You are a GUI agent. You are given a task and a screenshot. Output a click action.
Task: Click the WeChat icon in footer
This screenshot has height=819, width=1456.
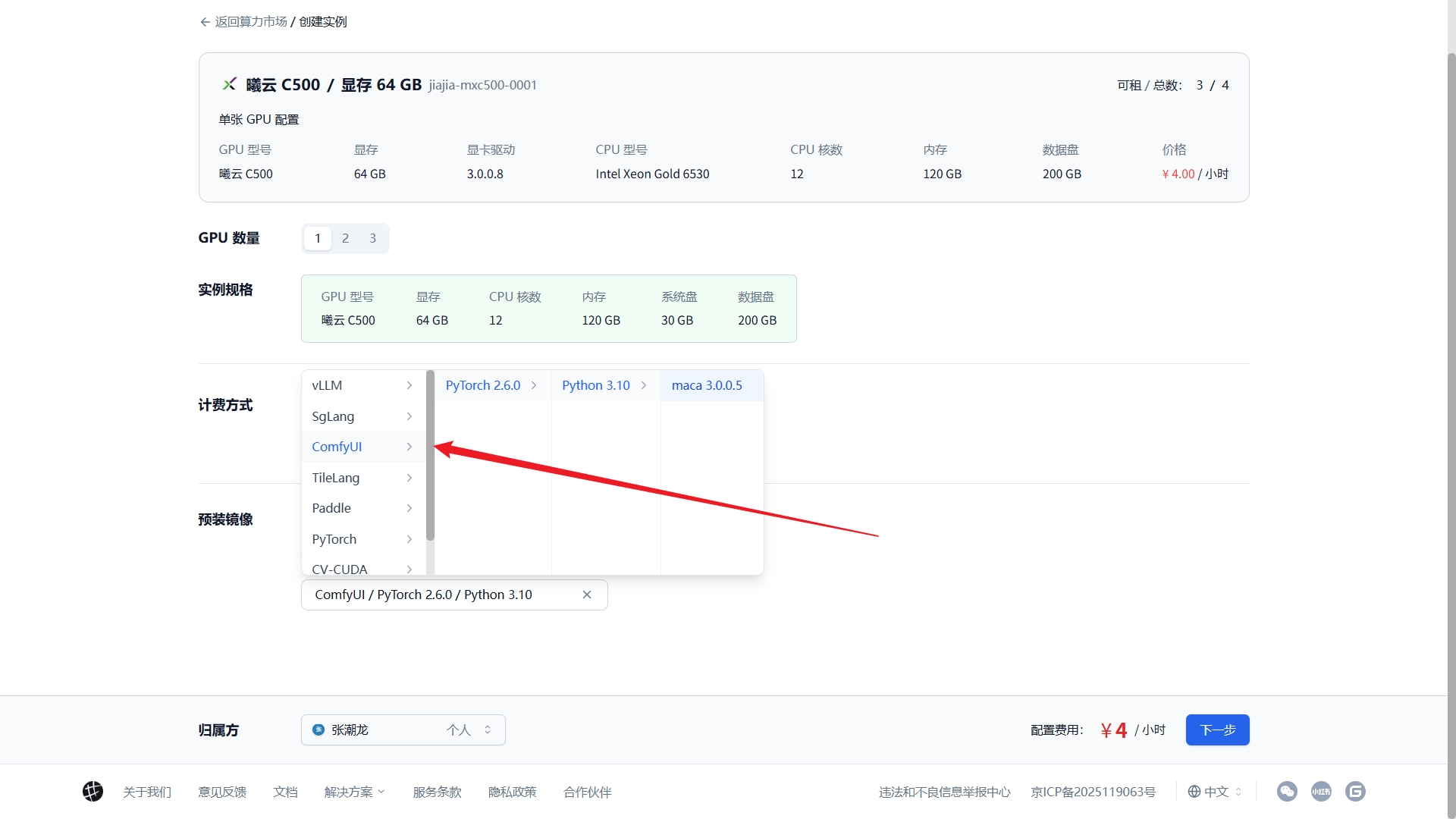1287,792
